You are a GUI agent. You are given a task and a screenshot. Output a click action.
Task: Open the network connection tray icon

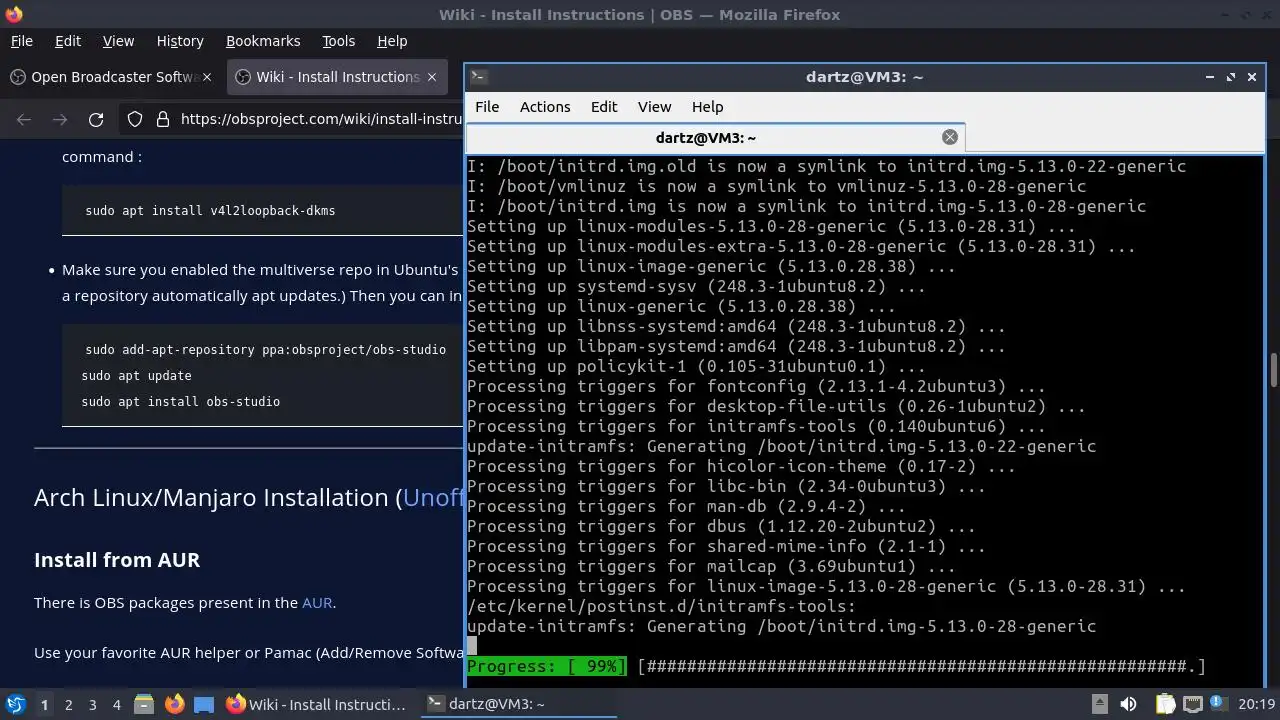pos(1192,704)
